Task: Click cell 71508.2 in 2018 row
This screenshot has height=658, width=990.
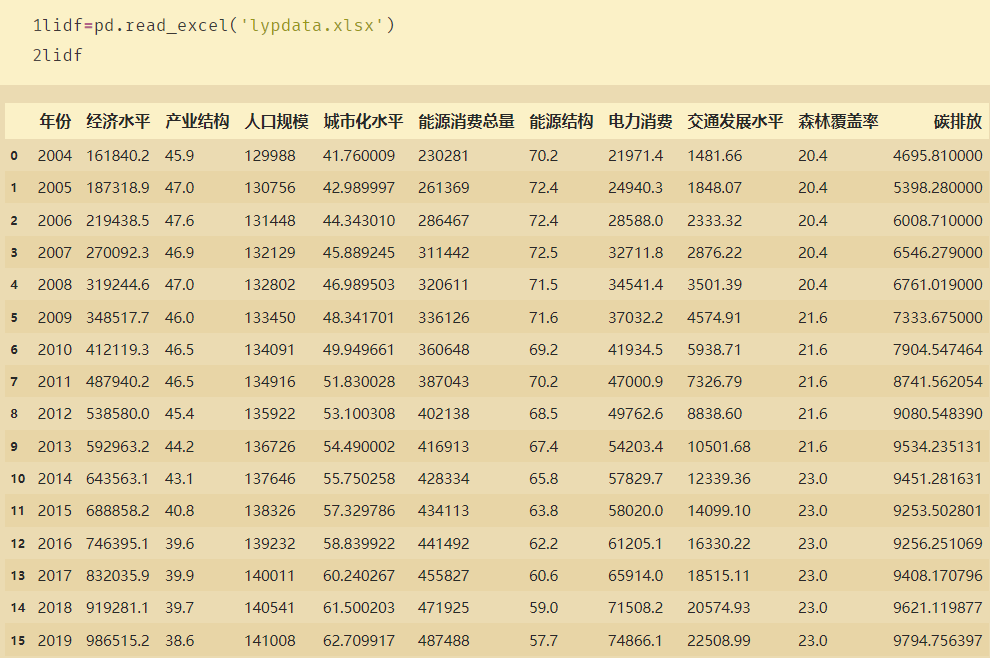Action: [x=636, y=608]
